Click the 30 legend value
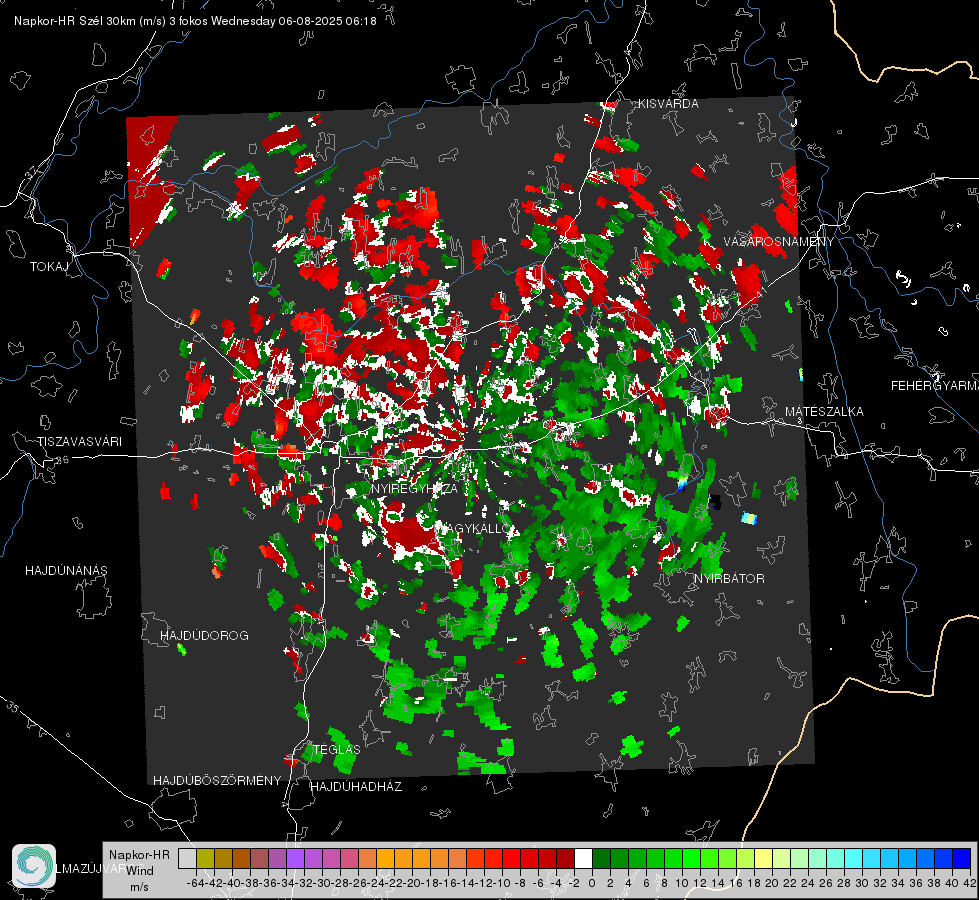This screenshot has height=900, width=979. point(862,883)
